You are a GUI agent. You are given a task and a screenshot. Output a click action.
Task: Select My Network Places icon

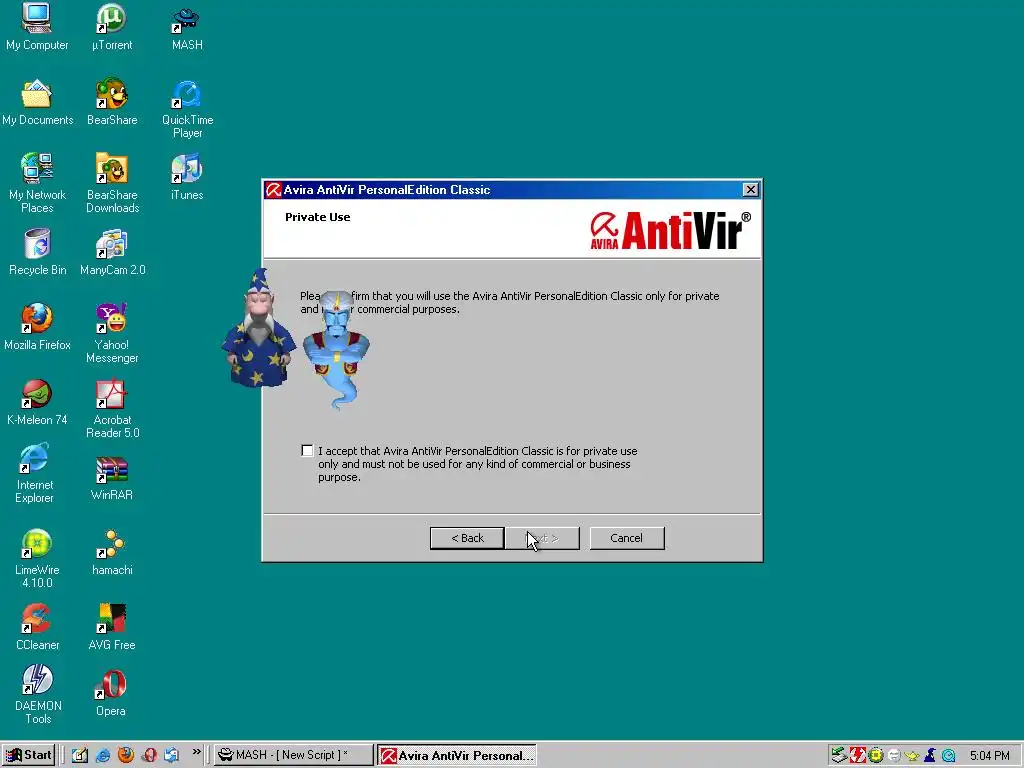[37, 183]
